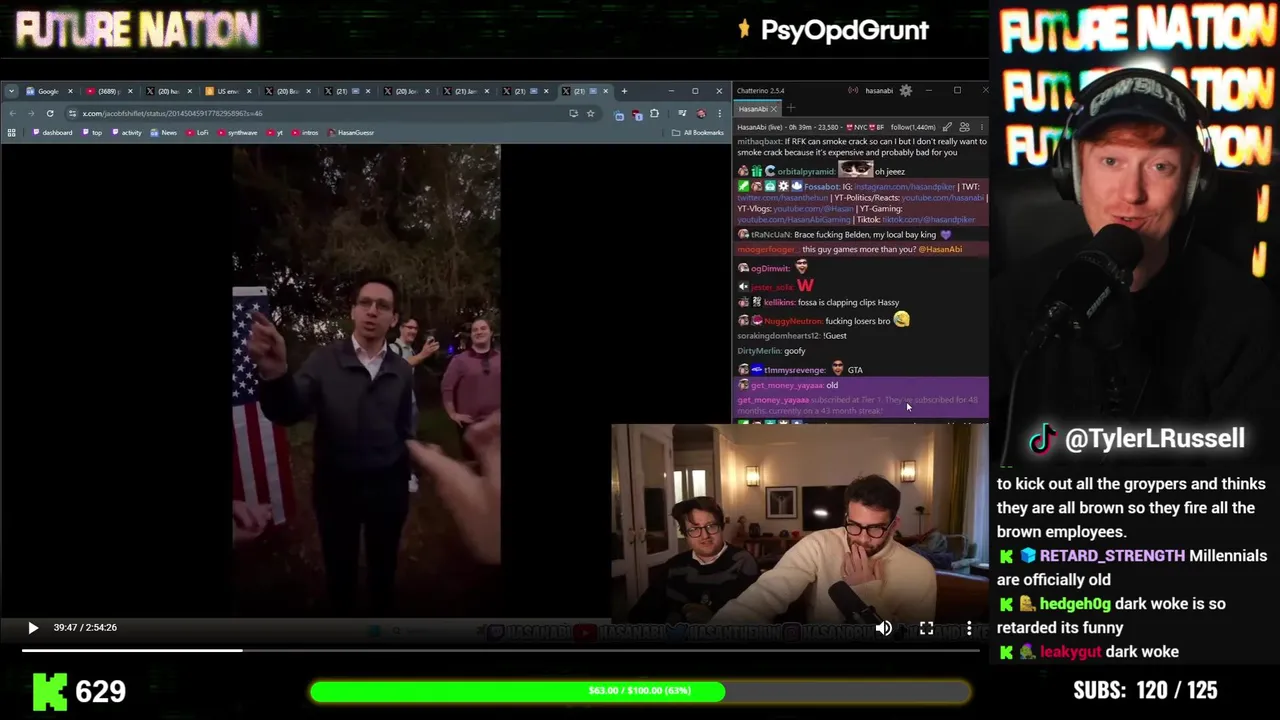Open the activity bookmark
The width and height of the screenshot is (1280, 720).
[127, 132]
